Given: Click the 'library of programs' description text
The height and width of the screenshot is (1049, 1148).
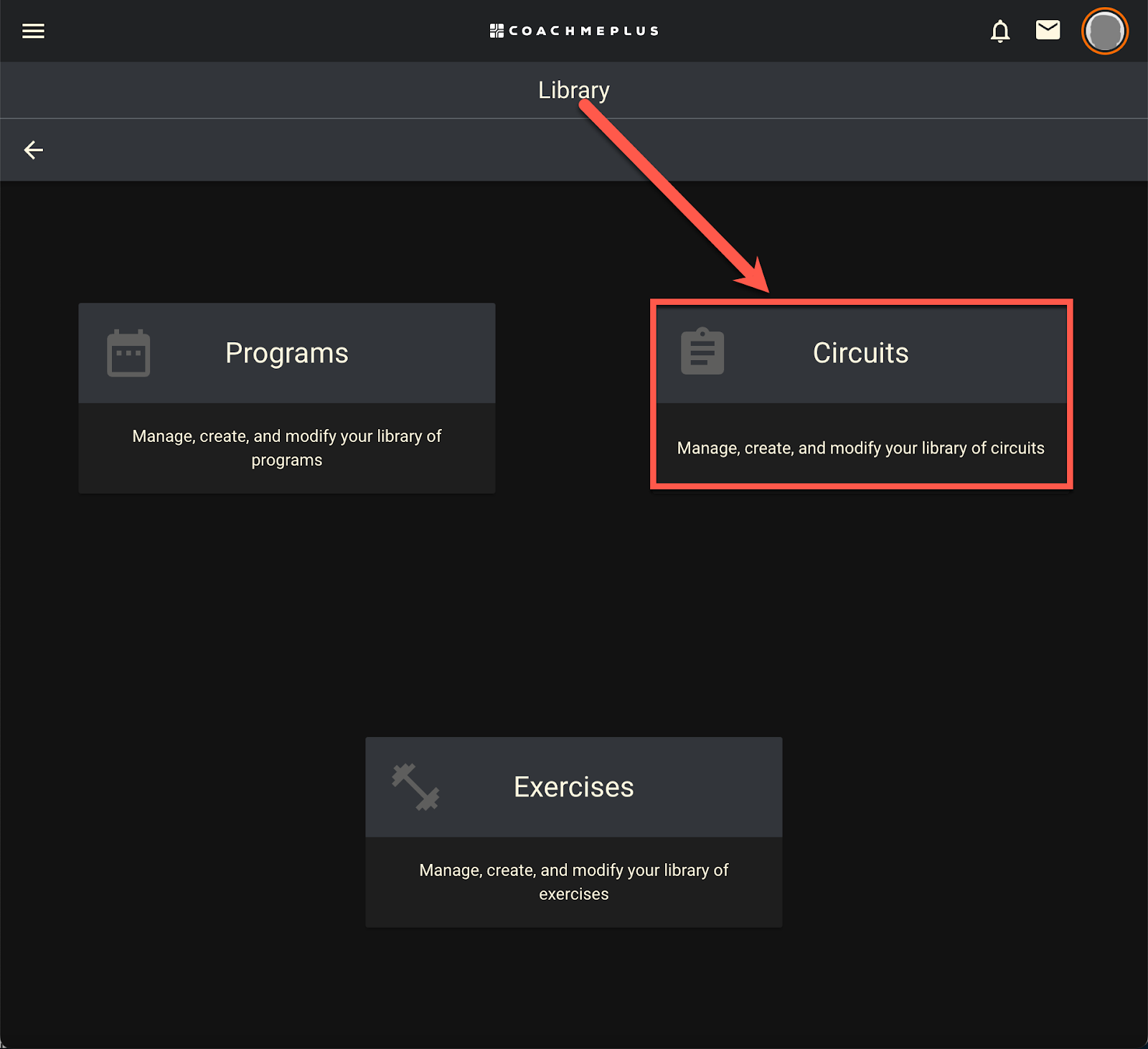Looking at the screenshot, I should (287, 448).
